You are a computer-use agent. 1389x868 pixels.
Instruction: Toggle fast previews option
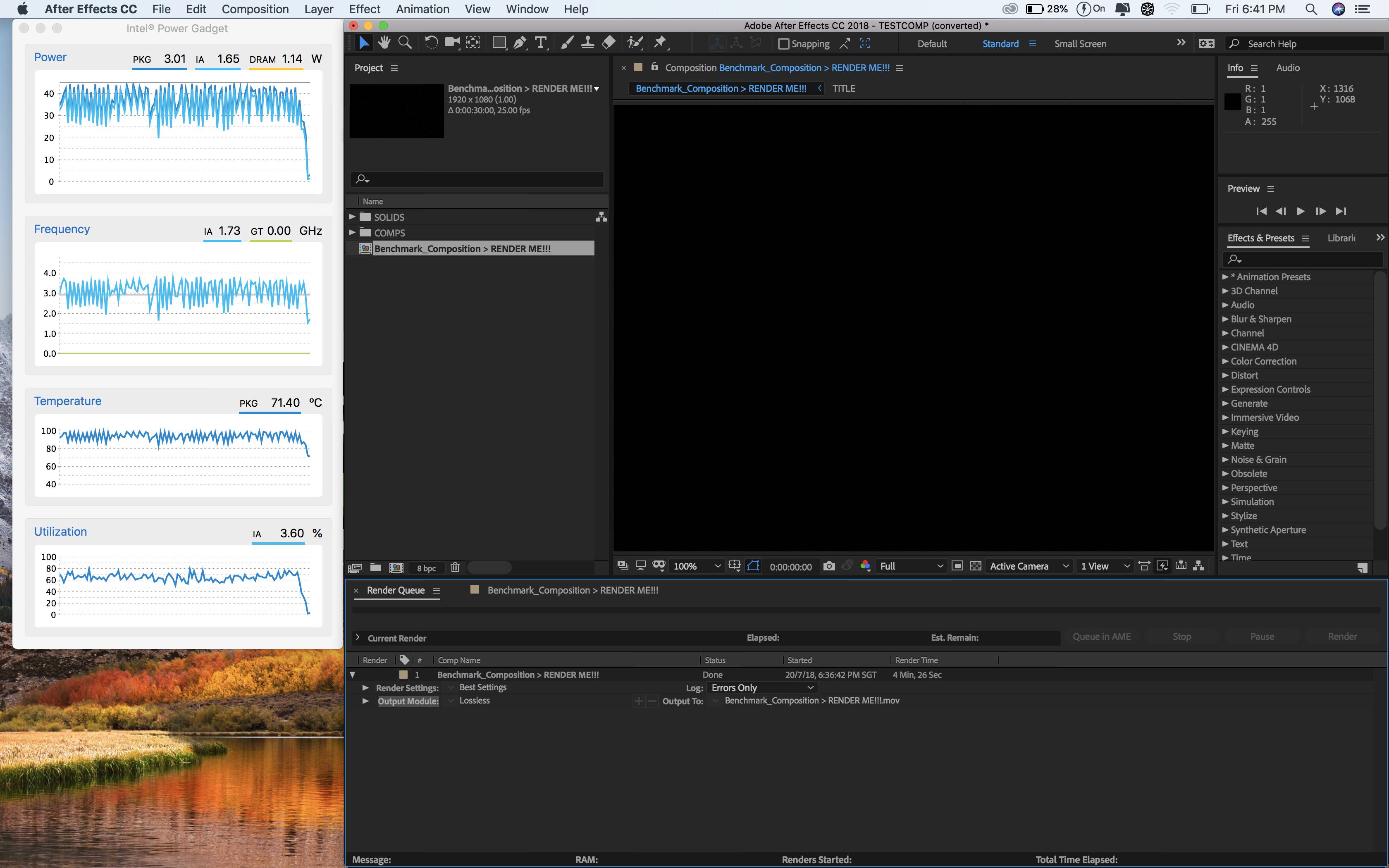point(1162,566)
